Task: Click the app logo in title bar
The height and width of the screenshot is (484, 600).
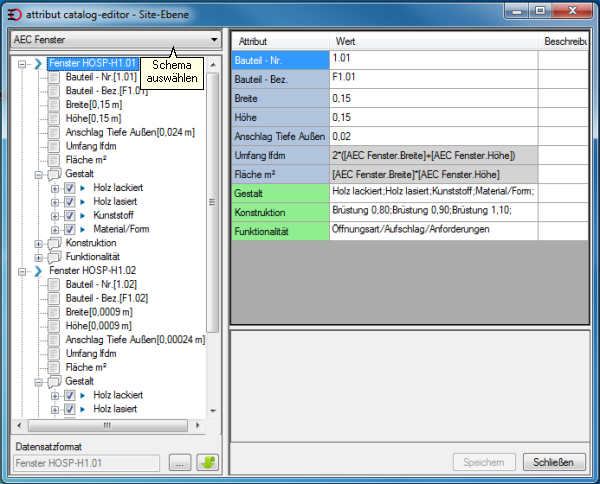Action: (x=15, y=15)
